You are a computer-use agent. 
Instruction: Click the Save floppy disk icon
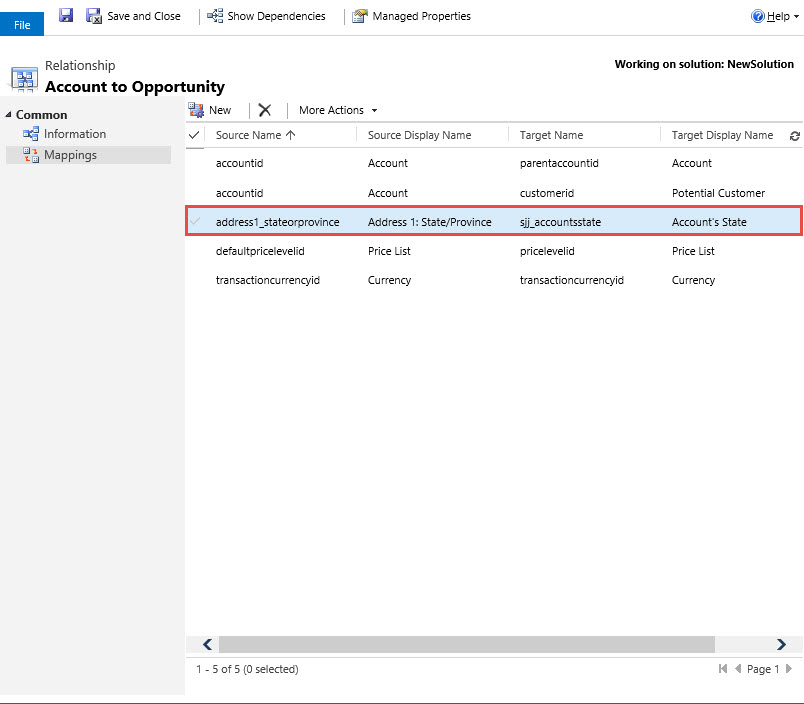[66, 16]
